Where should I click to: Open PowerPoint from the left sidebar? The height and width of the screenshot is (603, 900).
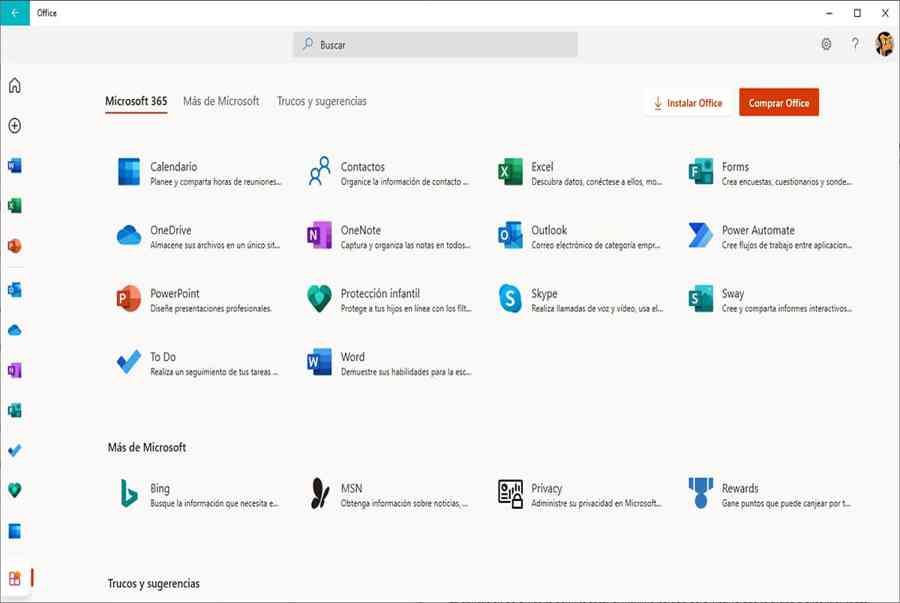14,245
